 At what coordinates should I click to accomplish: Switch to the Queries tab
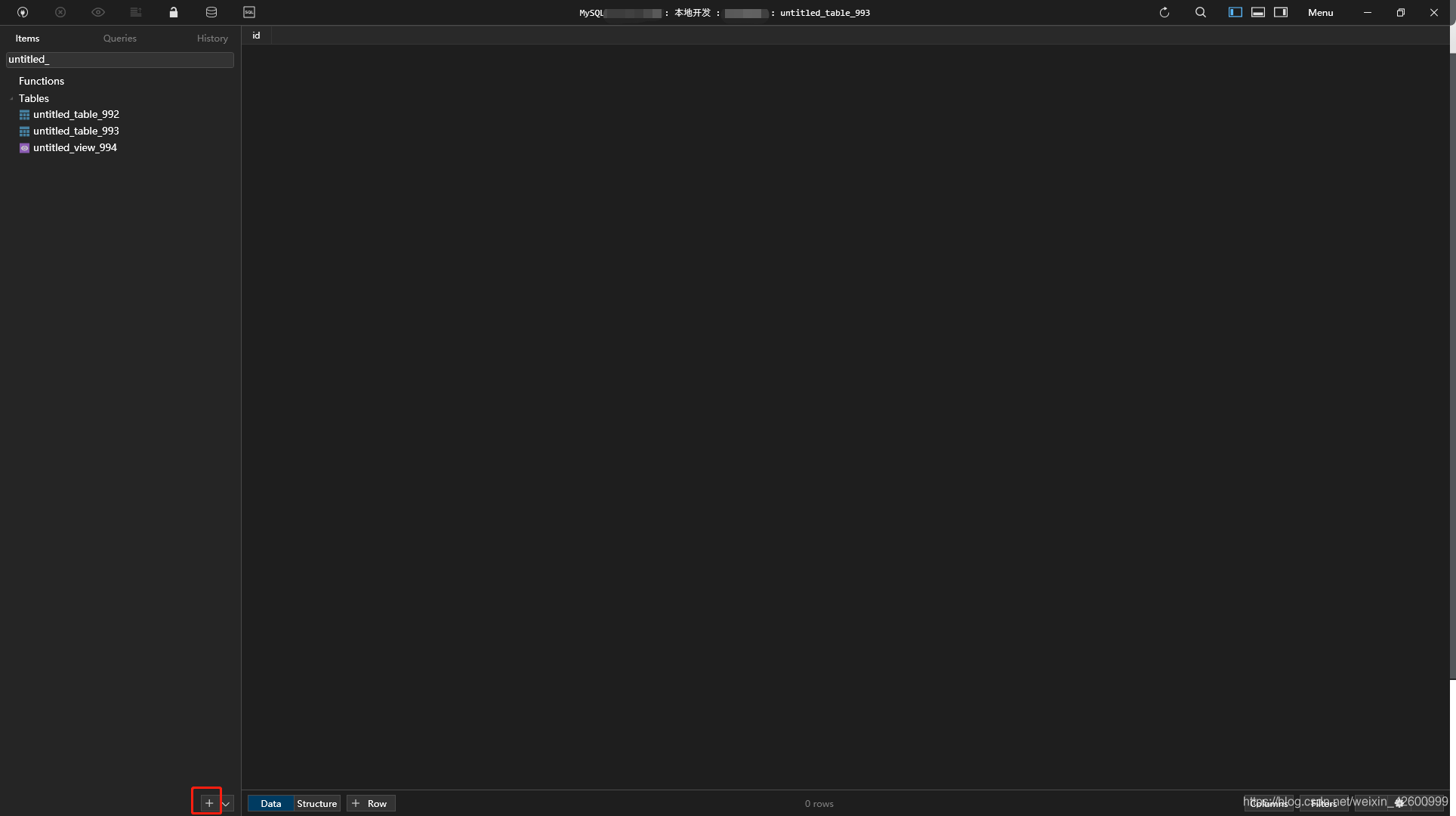(x=120, y=39)
